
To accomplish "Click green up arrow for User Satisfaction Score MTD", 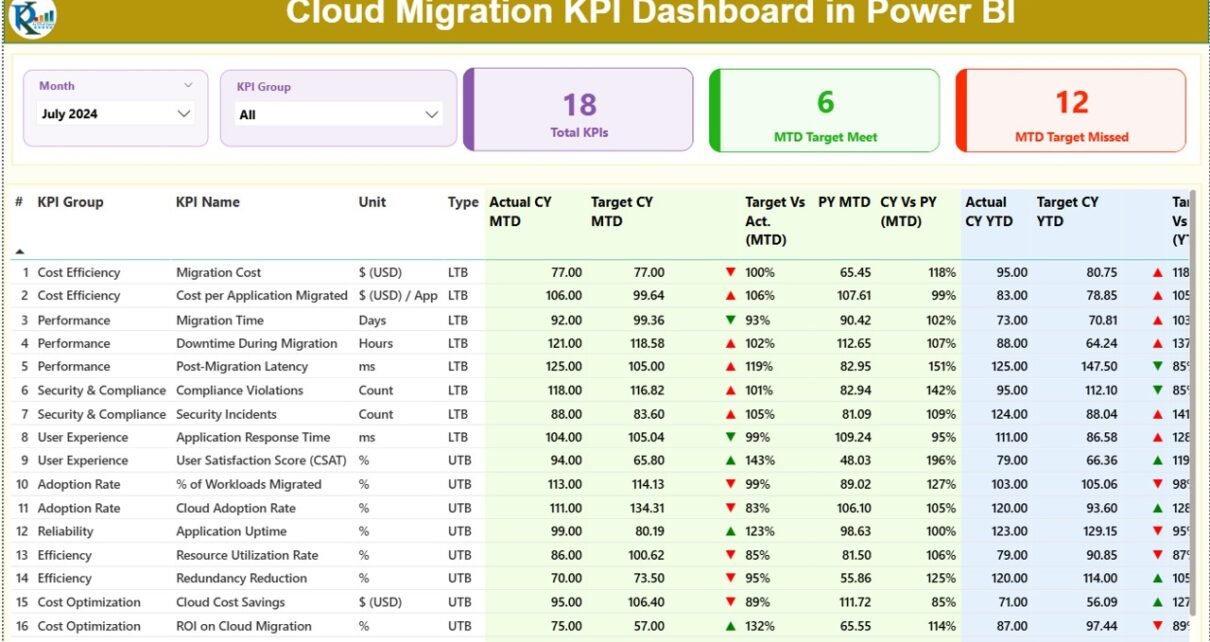I will pos(731,461).
